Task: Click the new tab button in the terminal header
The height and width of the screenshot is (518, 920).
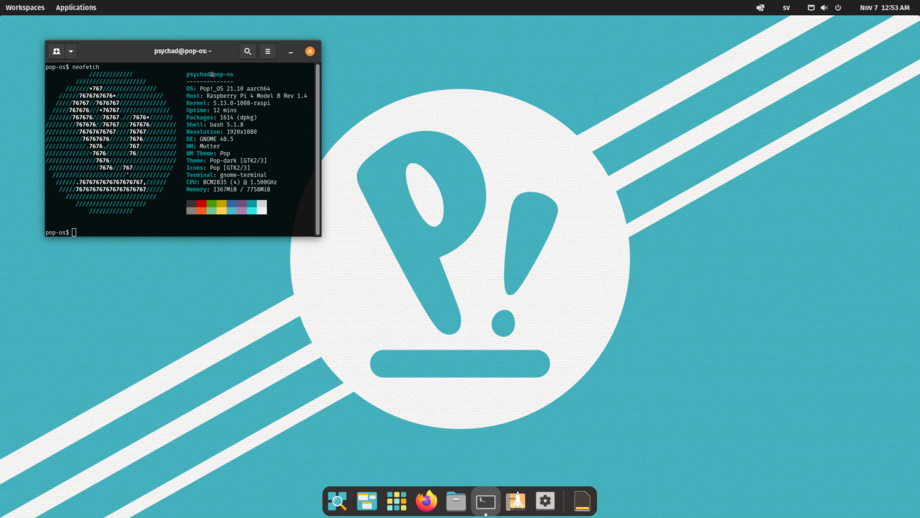Action: pos(56,51)
